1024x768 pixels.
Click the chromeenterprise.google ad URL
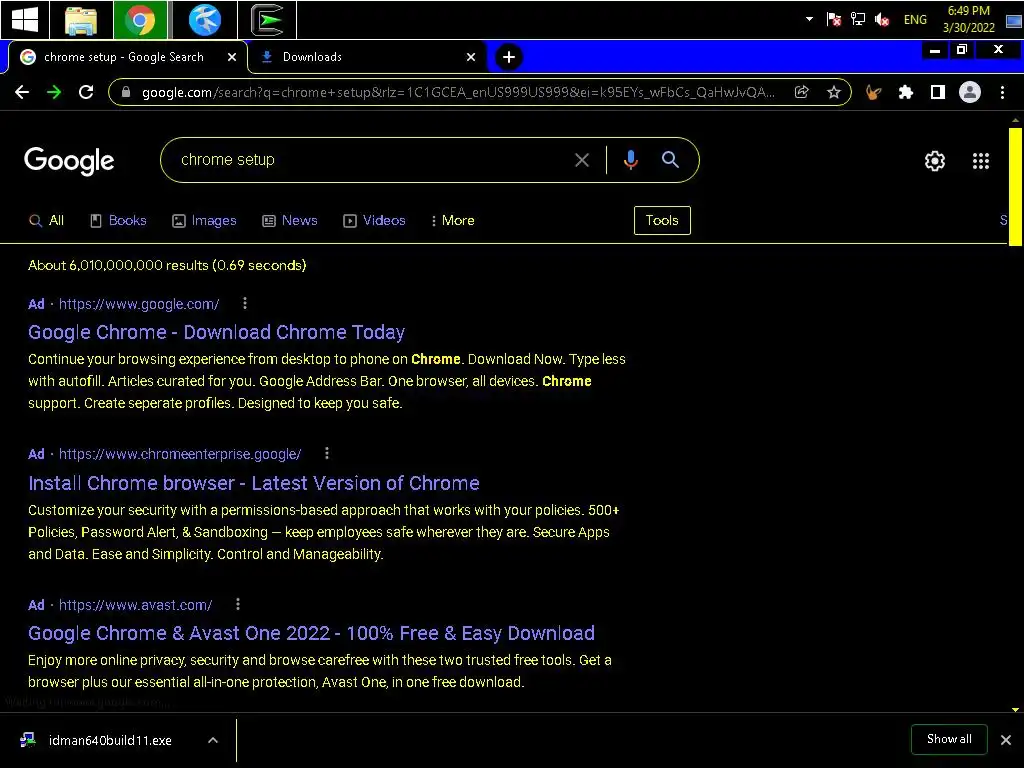pos(180,454)
